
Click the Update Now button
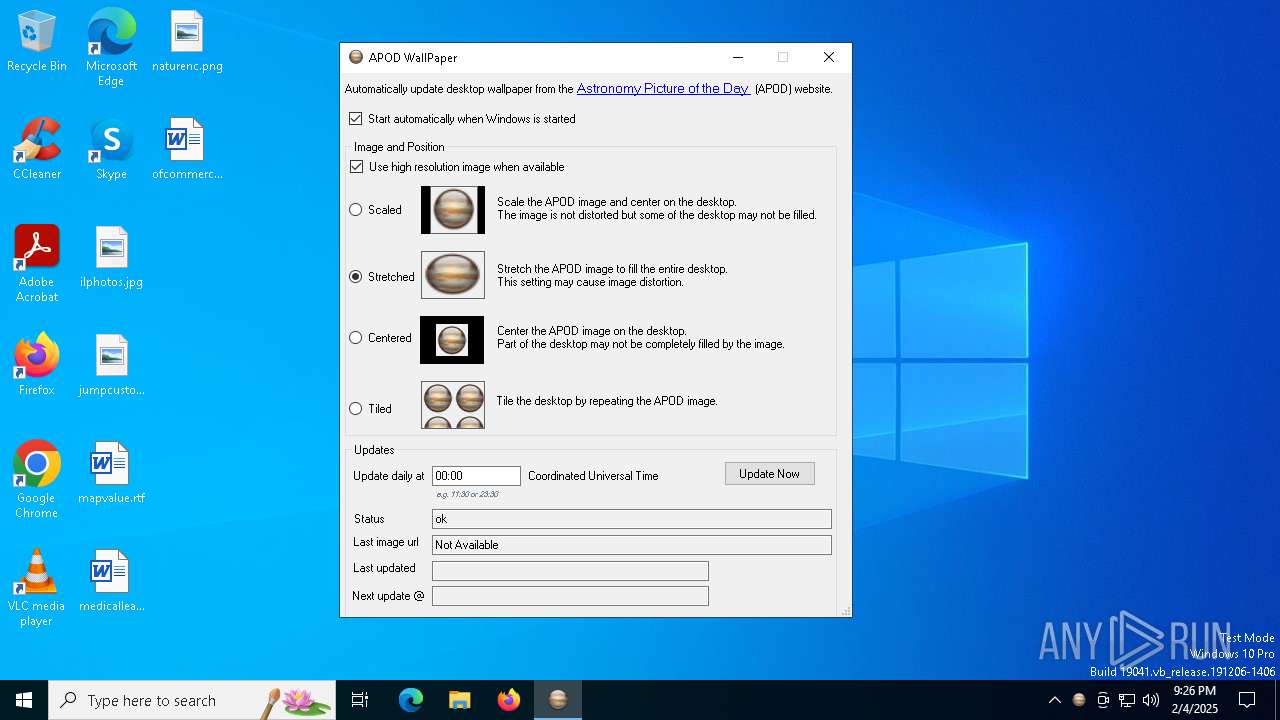770,474
